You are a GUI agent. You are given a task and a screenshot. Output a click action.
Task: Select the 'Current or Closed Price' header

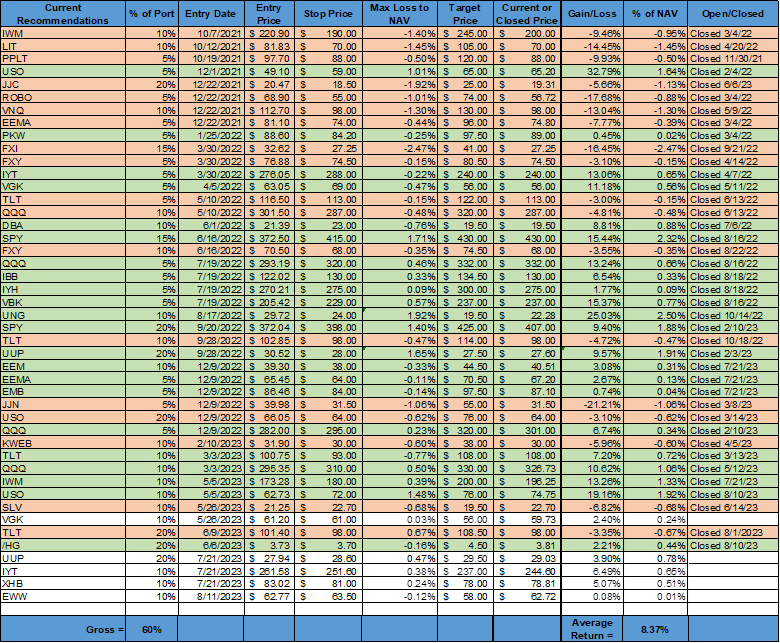click(527, 14)
